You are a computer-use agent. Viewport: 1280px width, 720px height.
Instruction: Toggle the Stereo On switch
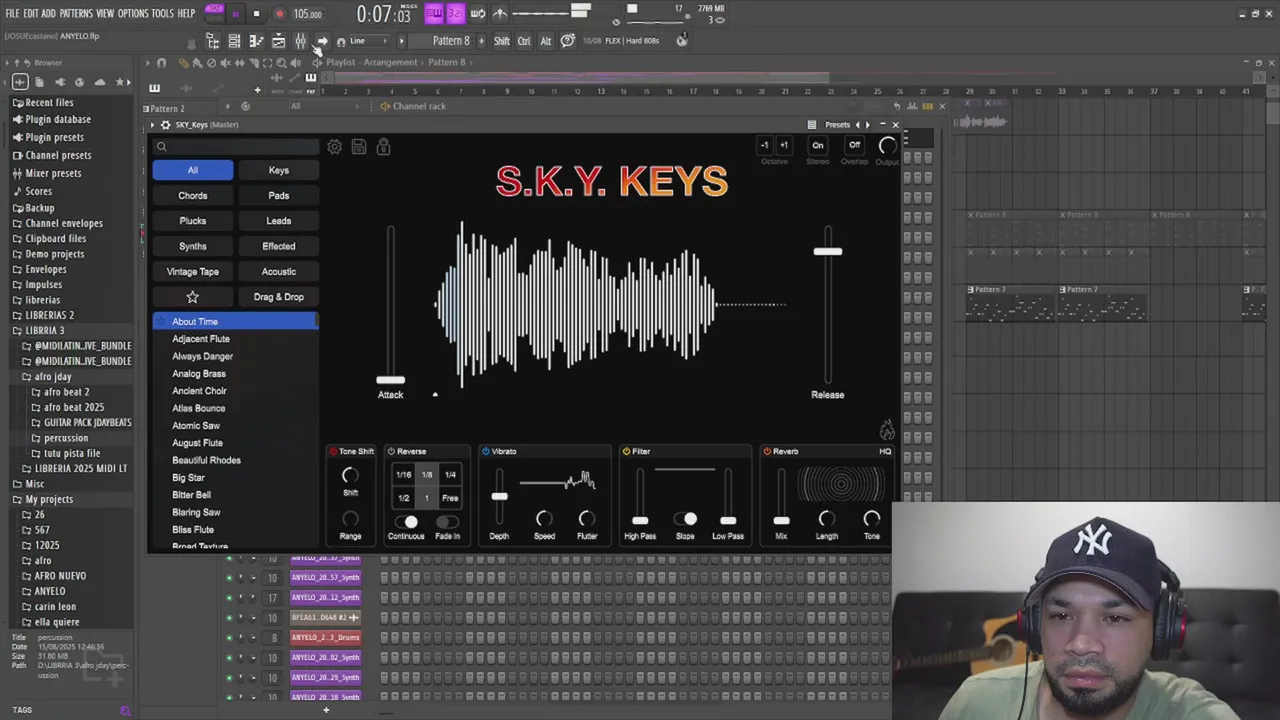[818, 145]
